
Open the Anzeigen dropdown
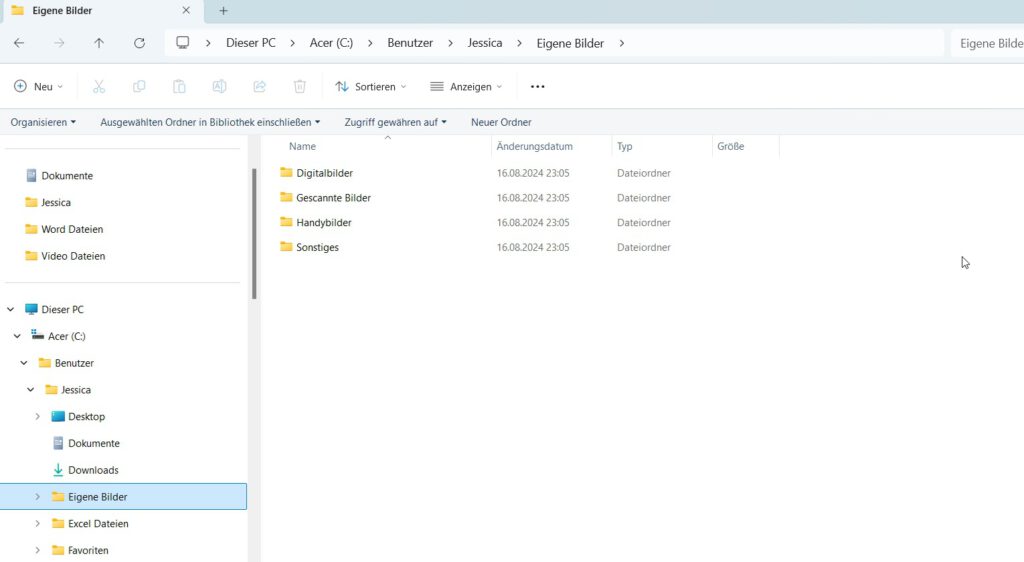click(x=466, y=86)
